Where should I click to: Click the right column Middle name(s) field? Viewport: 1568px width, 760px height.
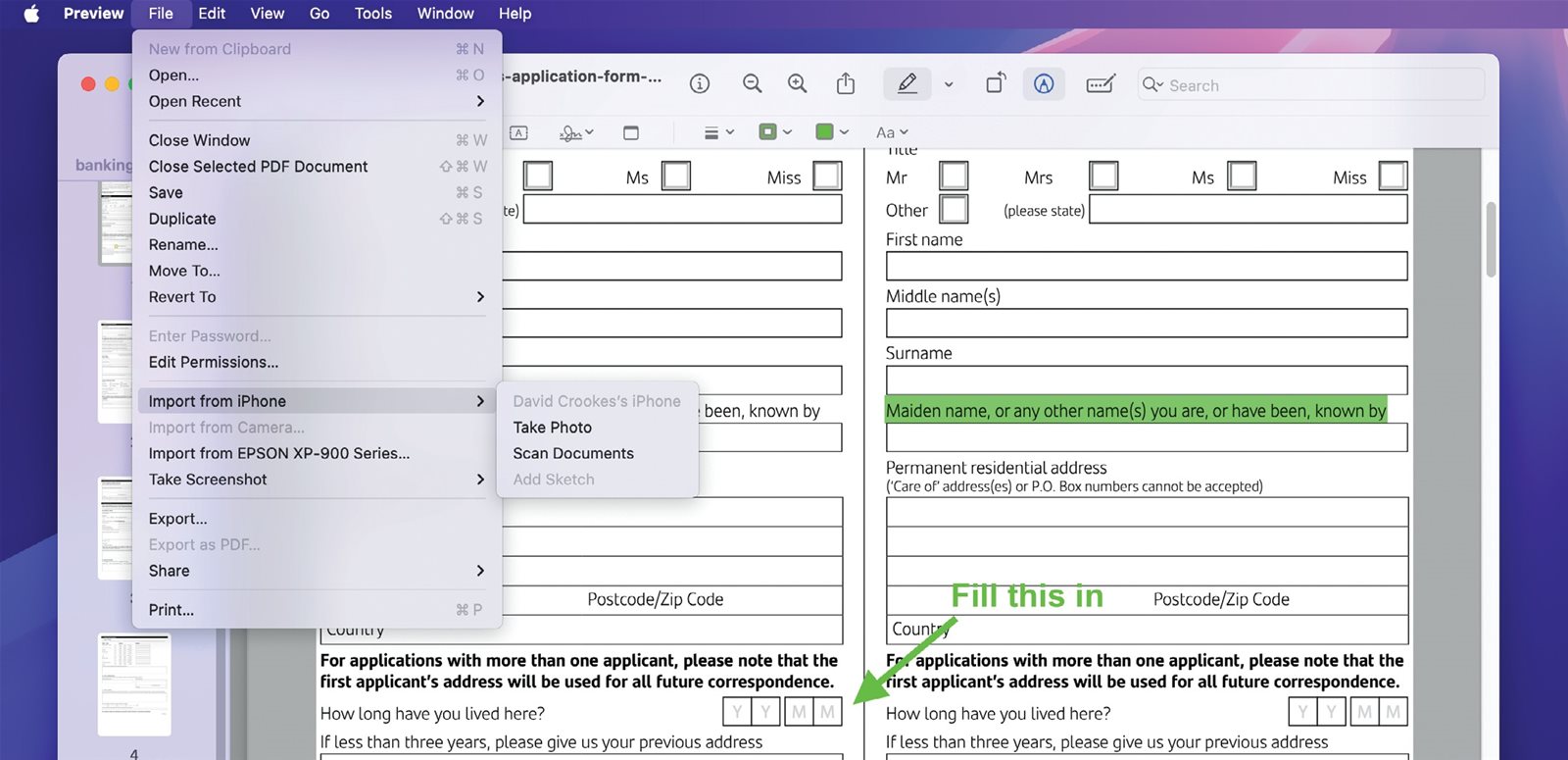click(x=1147, y=323)
